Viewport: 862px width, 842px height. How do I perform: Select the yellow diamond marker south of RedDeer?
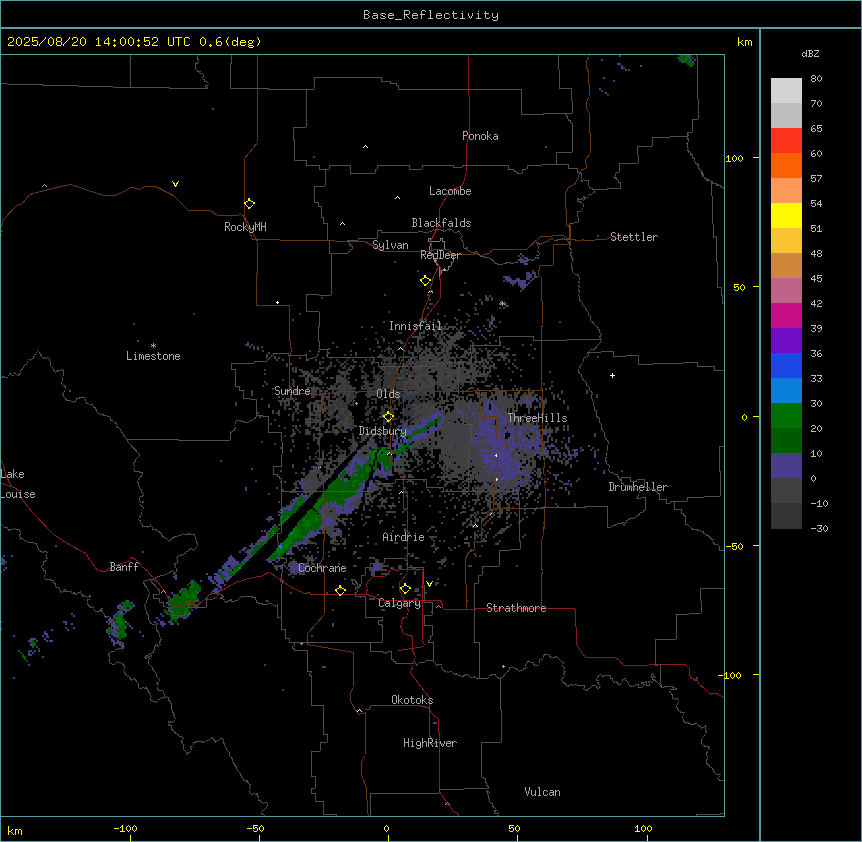426,281
